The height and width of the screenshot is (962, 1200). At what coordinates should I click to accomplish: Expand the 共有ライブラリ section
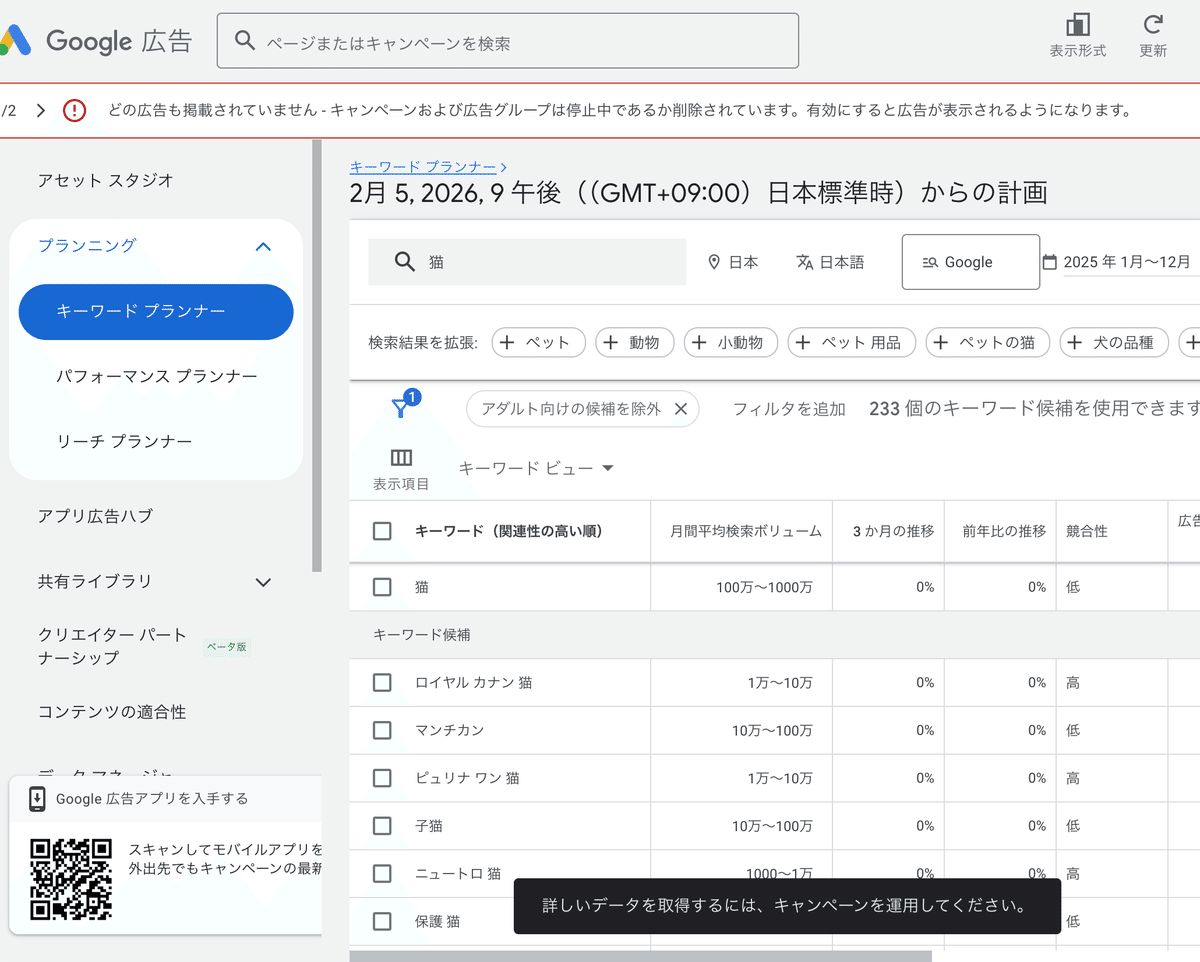[x=263, y=581]
